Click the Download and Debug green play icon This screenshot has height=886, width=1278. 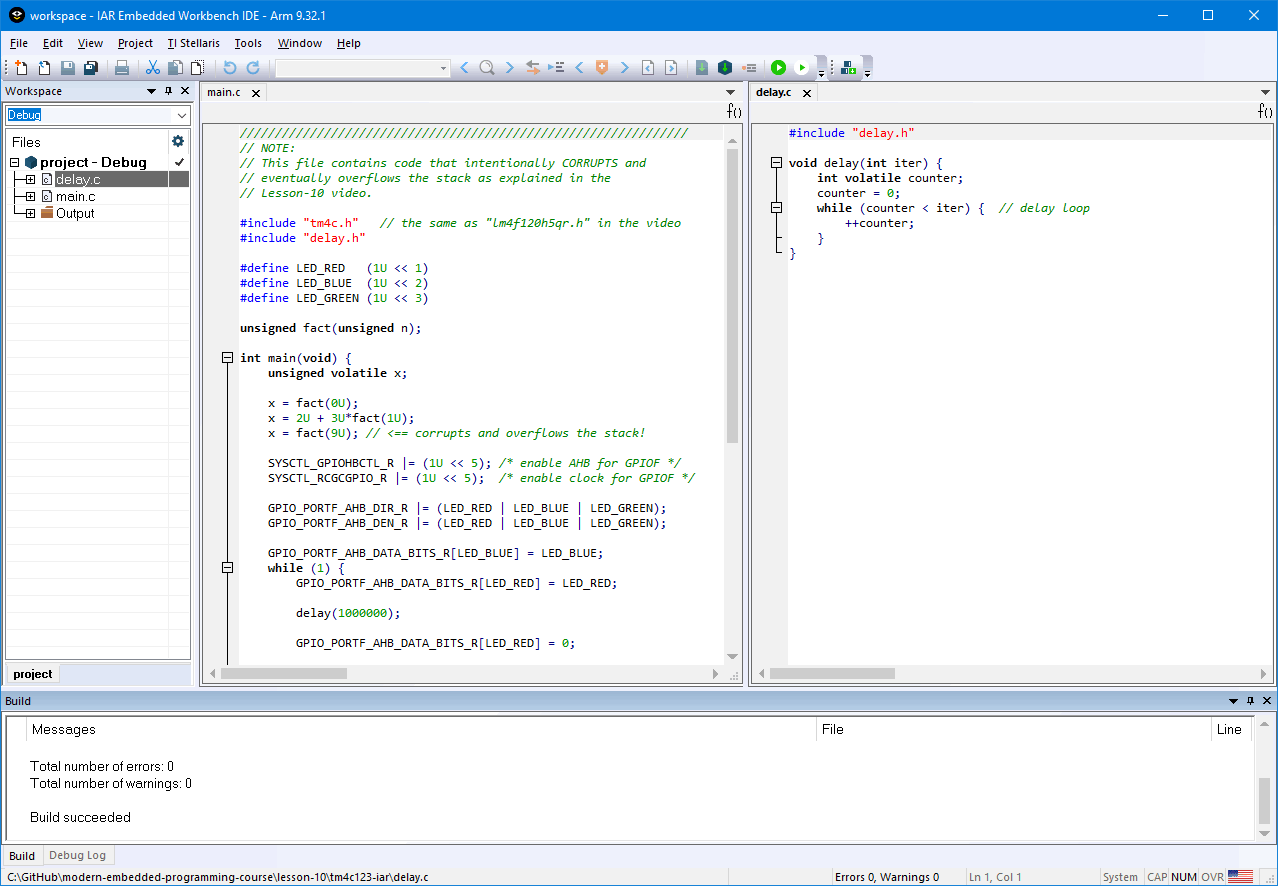778,68
